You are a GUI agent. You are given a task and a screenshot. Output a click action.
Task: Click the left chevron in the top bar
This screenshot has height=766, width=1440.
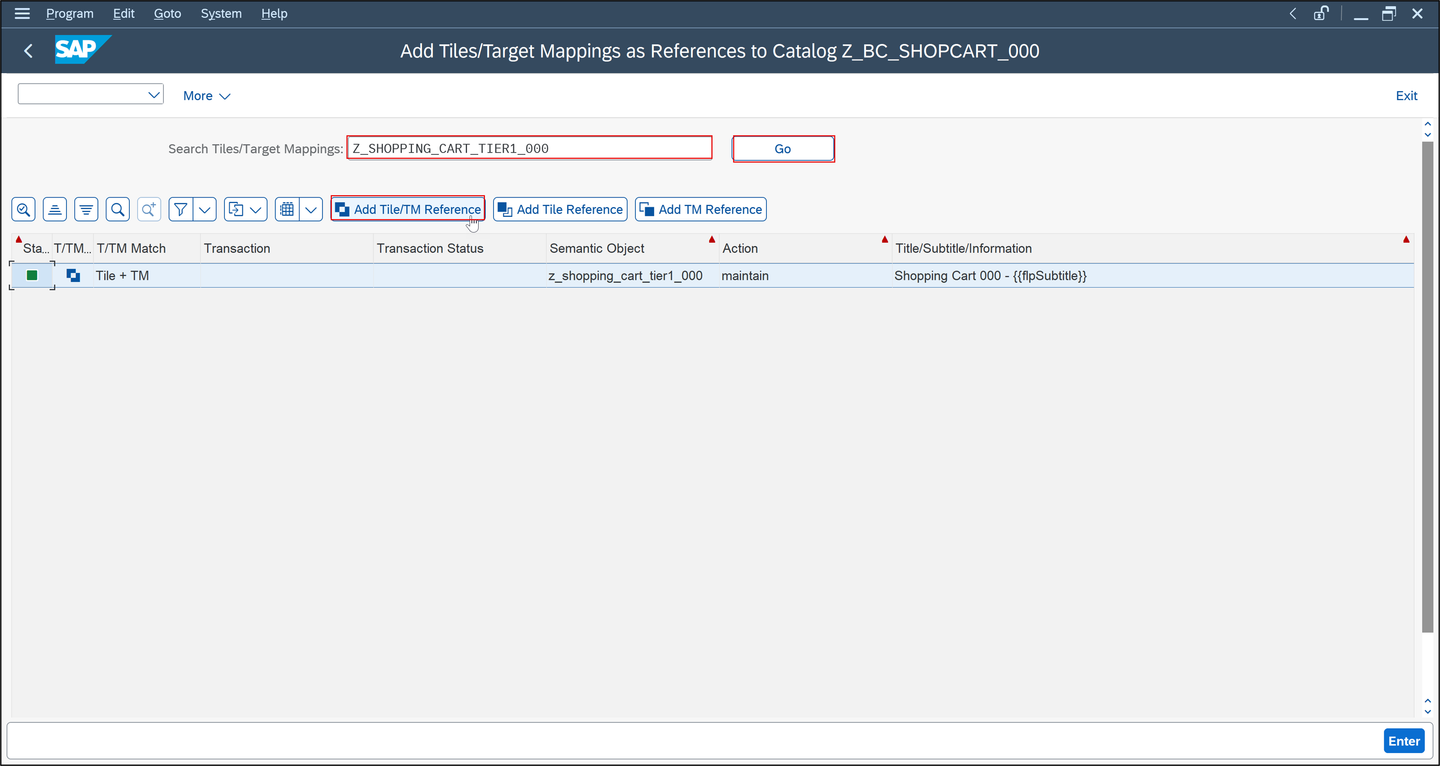(1293, 14)
